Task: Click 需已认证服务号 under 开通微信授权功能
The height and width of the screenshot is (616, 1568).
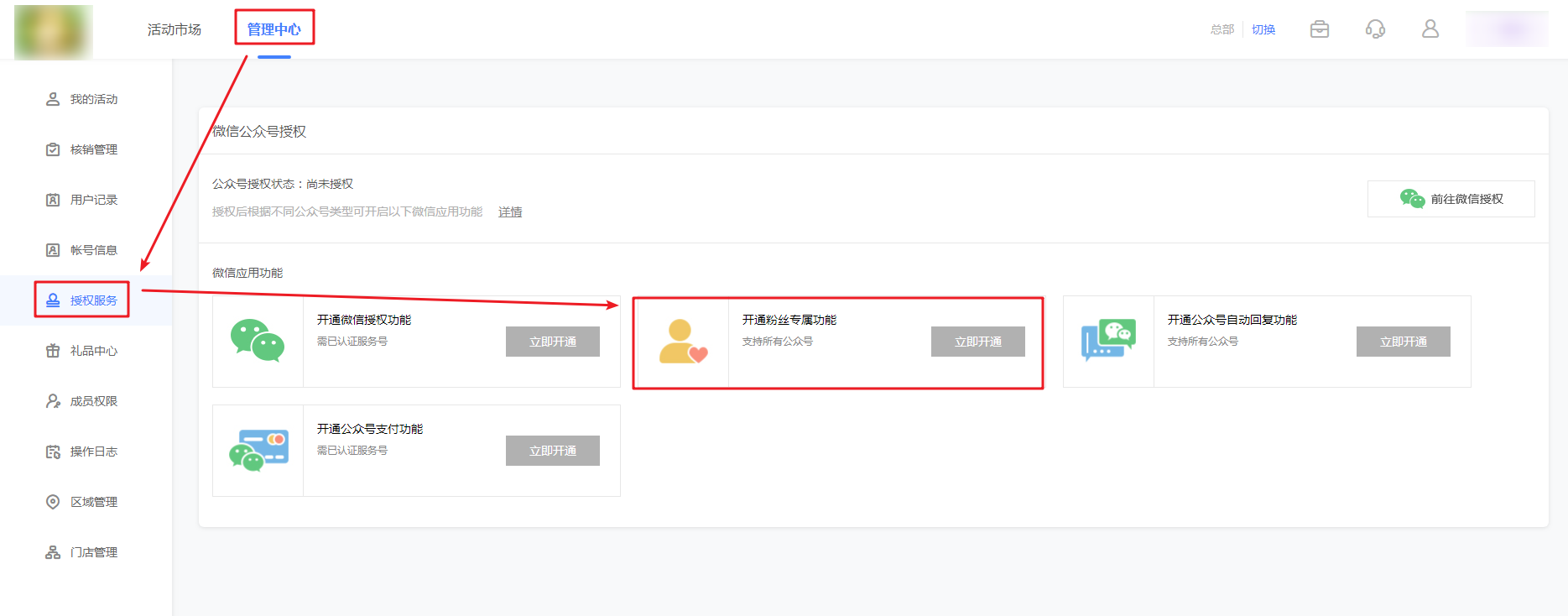Action: pos(352,342)
